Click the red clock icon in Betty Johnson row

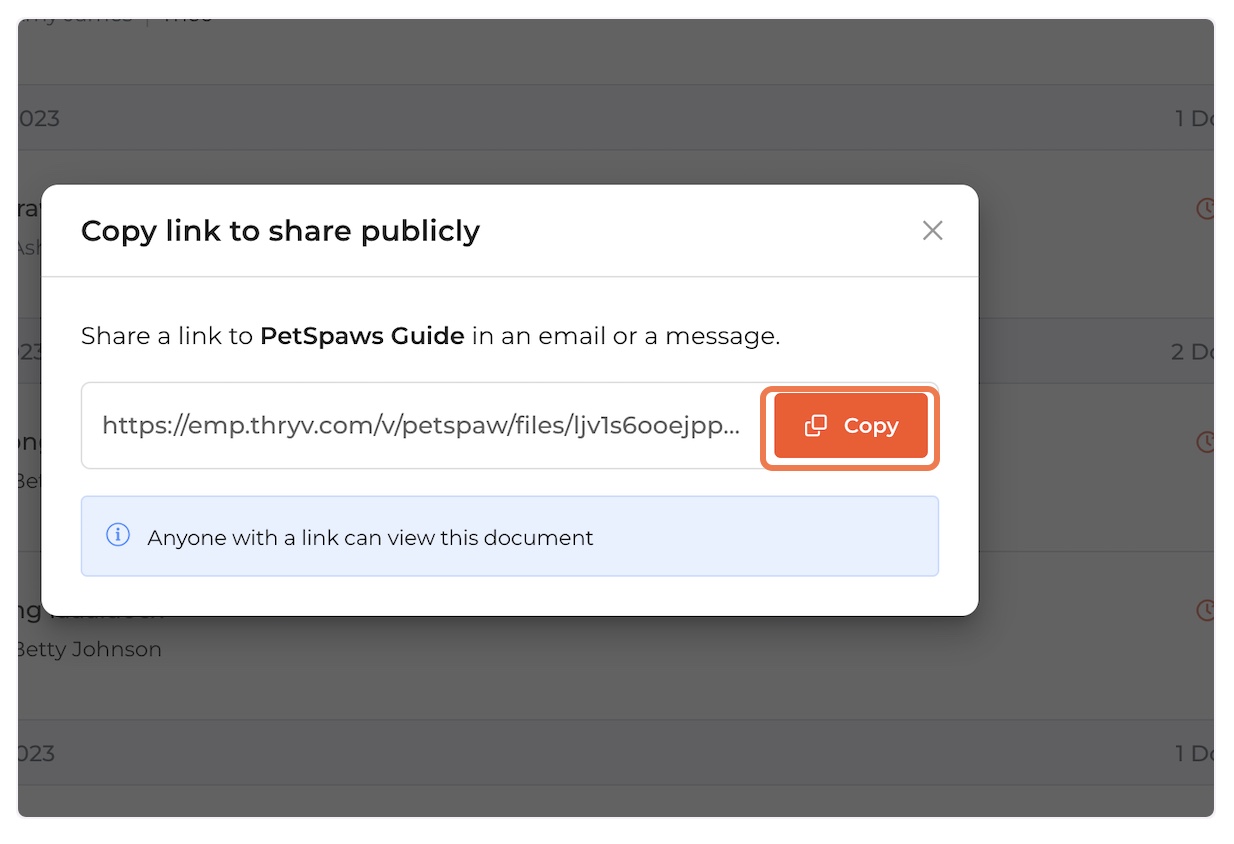1205,609
